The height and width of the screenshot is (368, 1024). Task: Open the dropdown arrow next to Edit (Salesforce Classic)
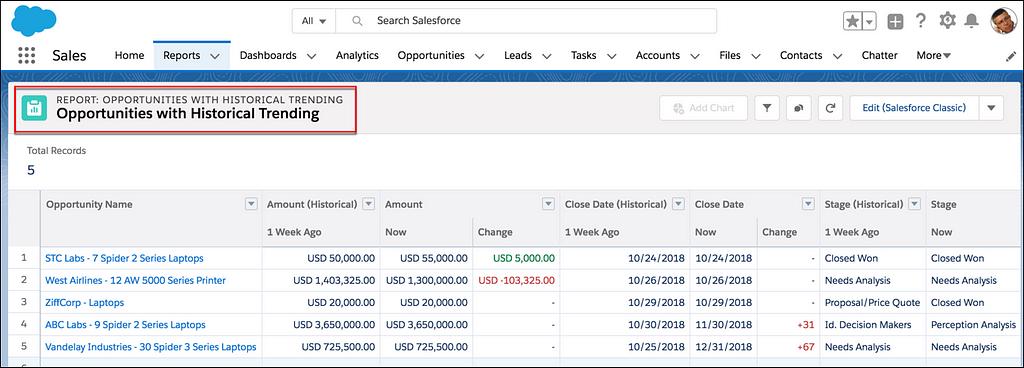tap(991, 108)
